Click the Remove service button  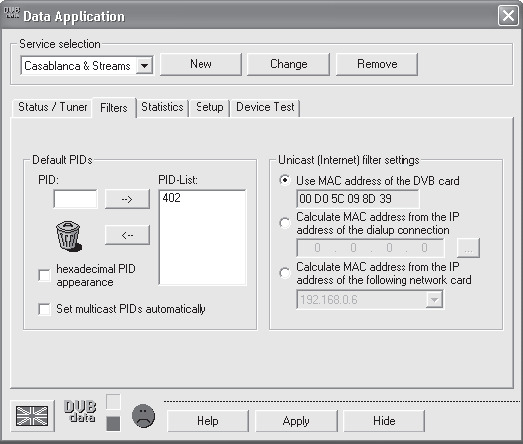pyautogui.click(x=377, y=64)
